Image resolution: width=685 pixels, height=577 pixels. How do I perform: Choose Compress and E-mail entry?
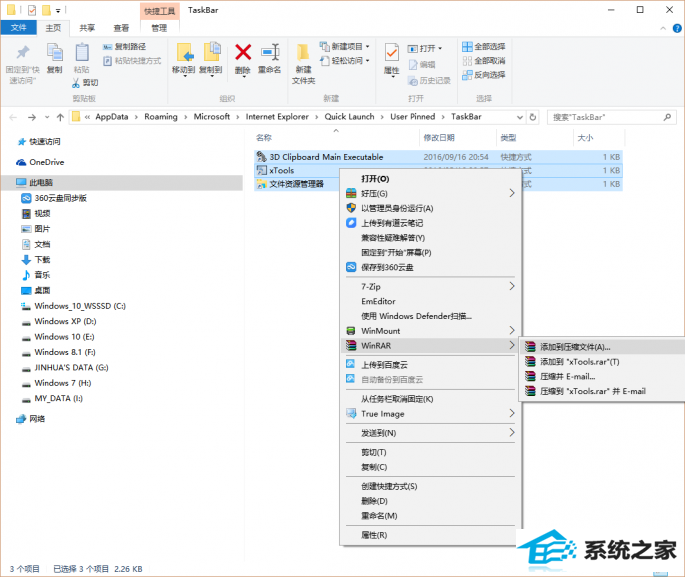click(x=604, y=377)
